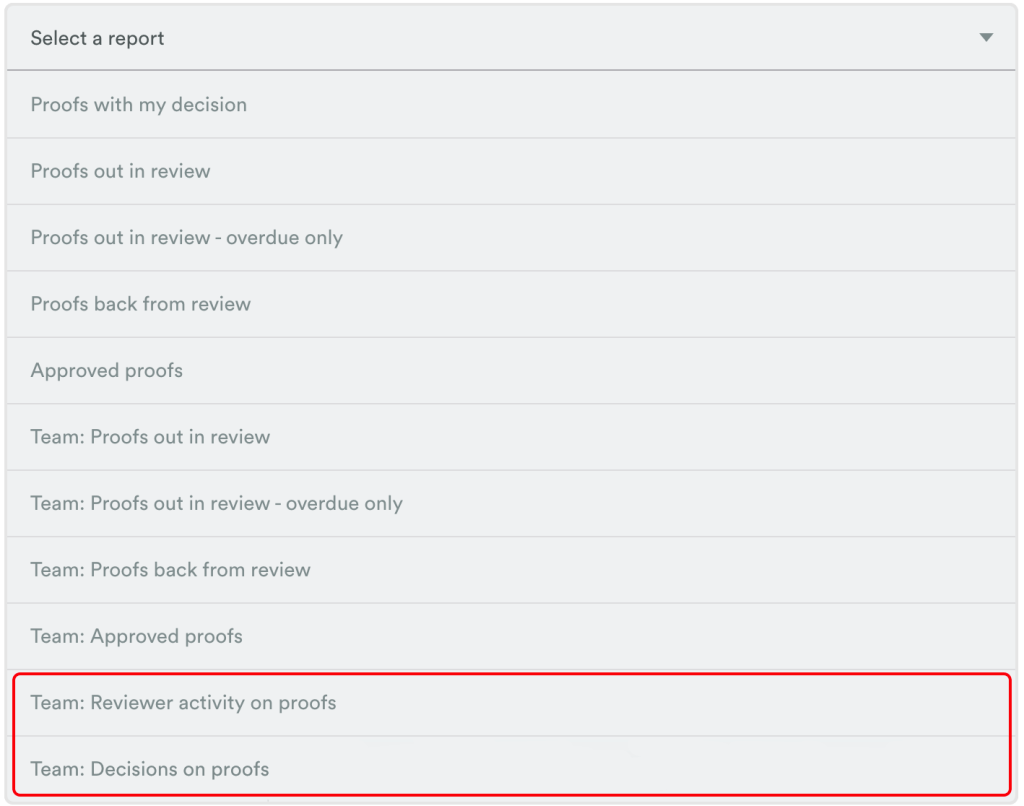Pick Team: Proofs out in review - overdue only
Image resolution: width=1024 pixels, height=806 pixels.
click(x=217, y=504)
